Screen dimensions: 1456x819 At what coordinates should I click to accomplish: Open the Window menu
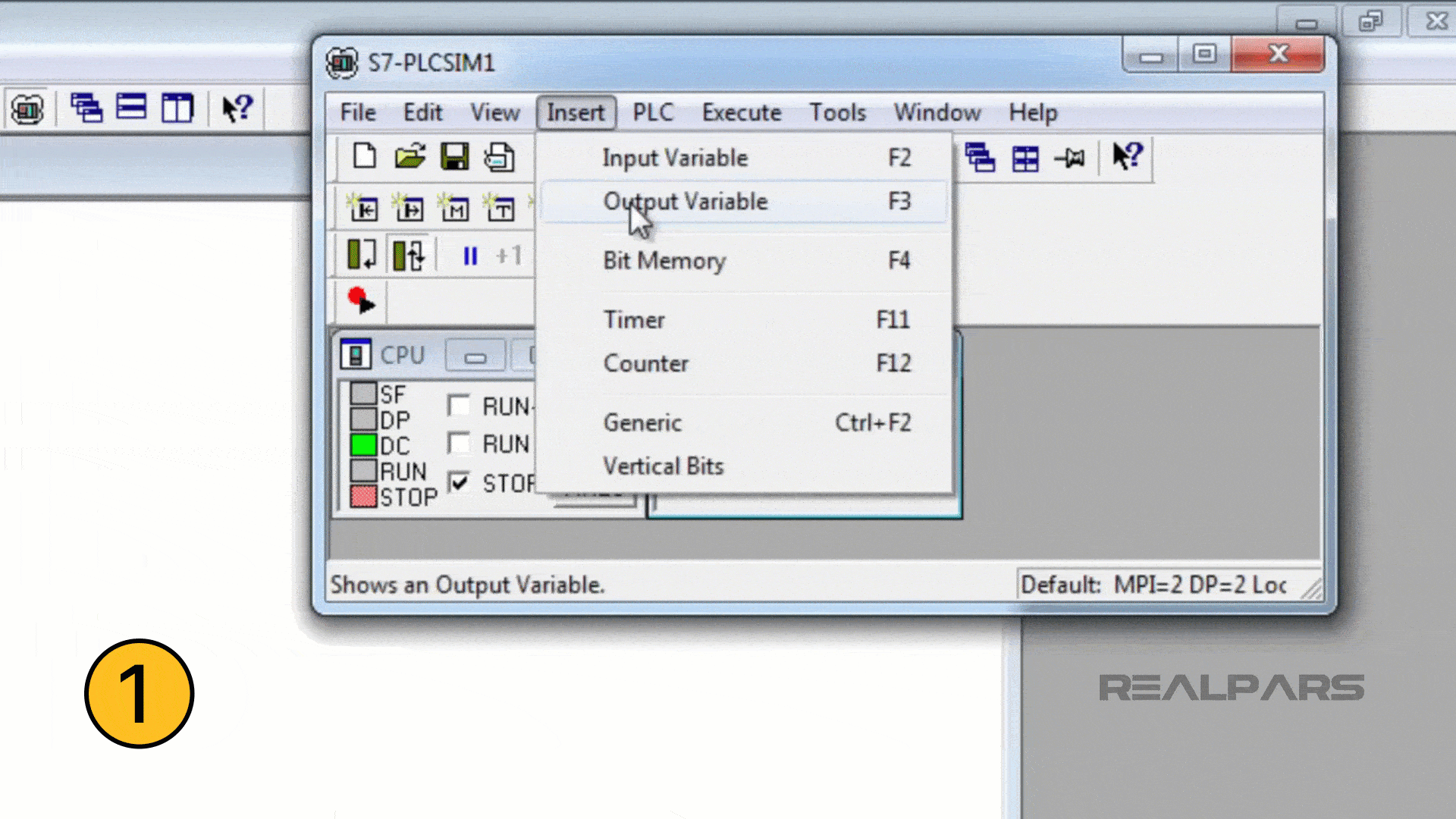tap(937, 113)
